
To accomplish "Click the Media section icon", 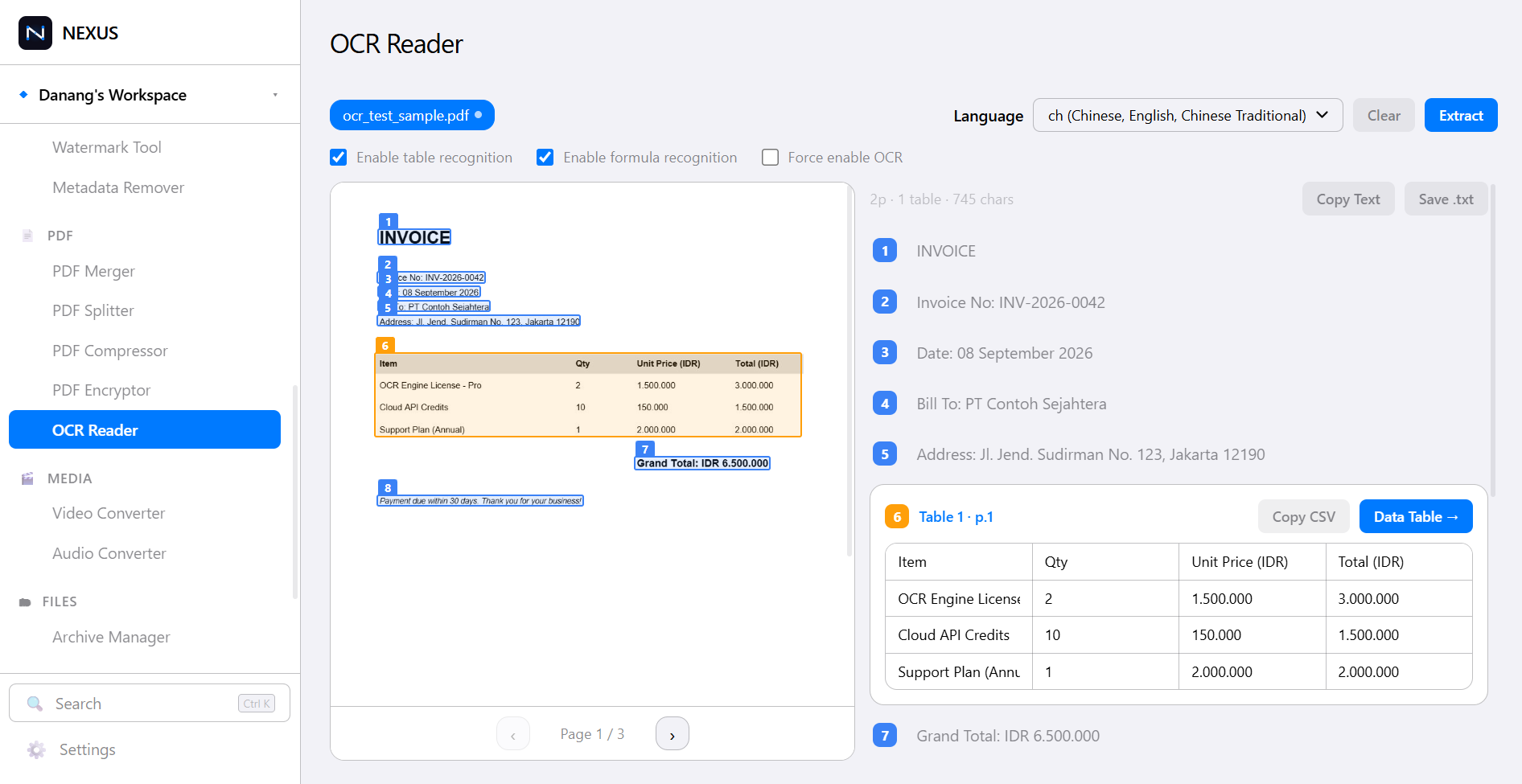I will coord(27,478).
